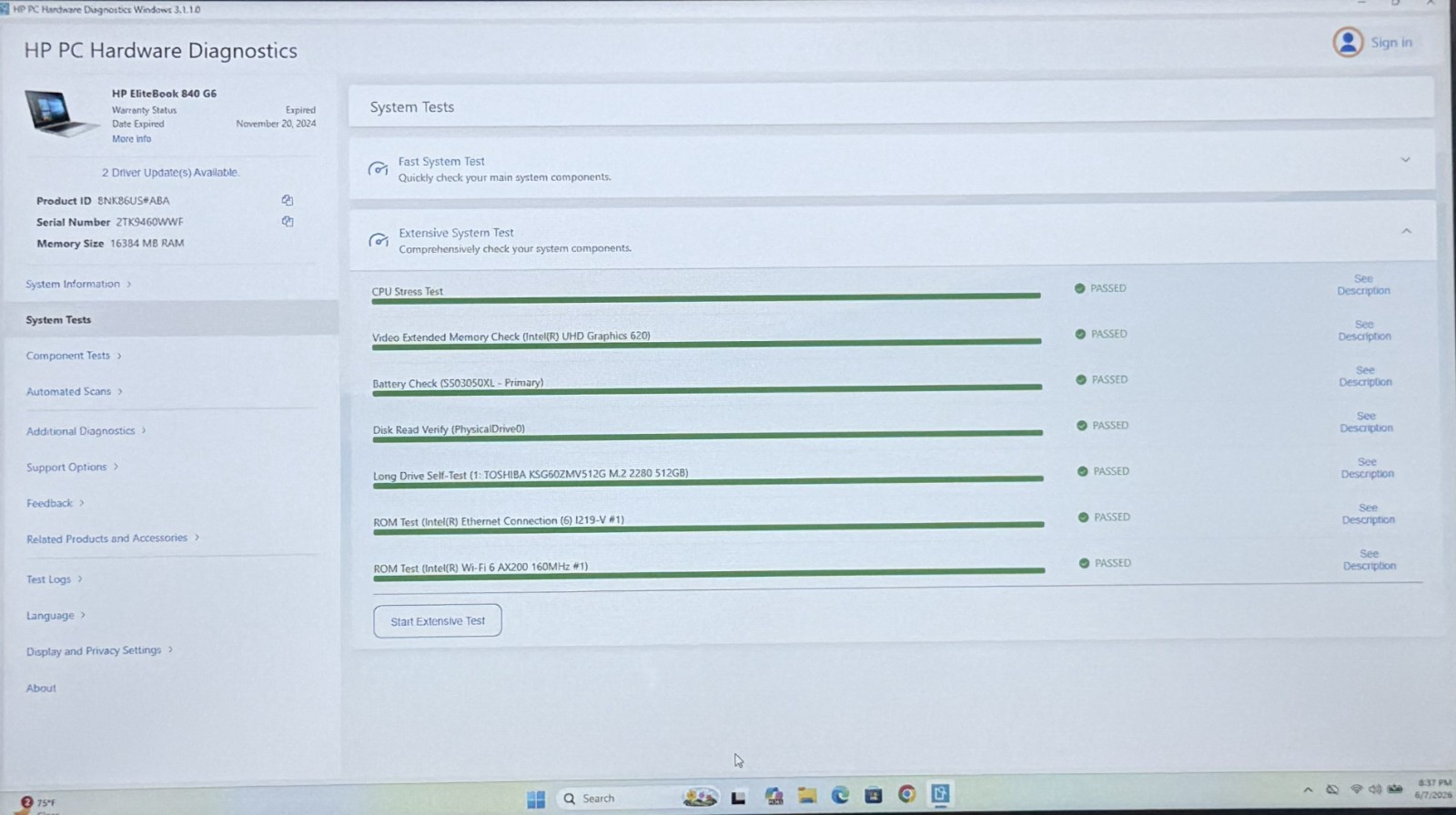Click the battery tray icon
The image size is (1456, 815).
coord(1395,789)
